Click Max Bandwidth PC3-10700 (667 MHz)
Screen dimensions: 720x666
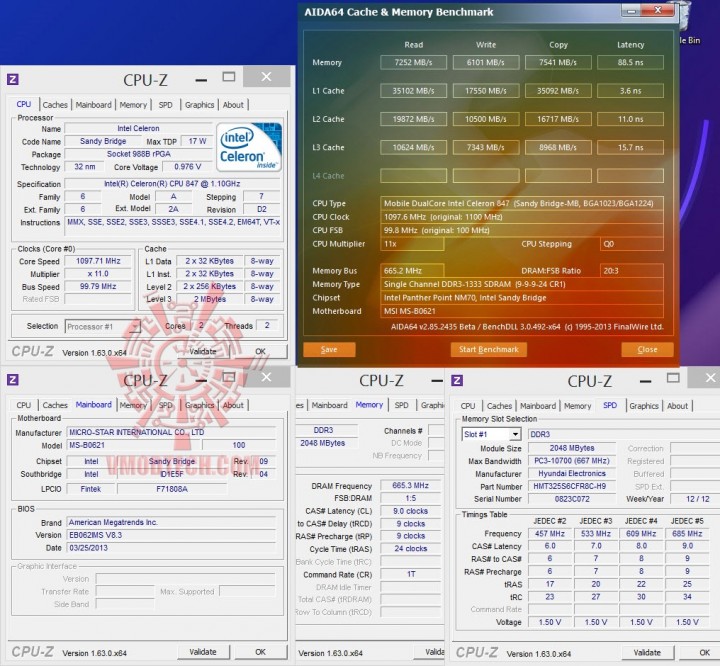[x=572, y=461]
